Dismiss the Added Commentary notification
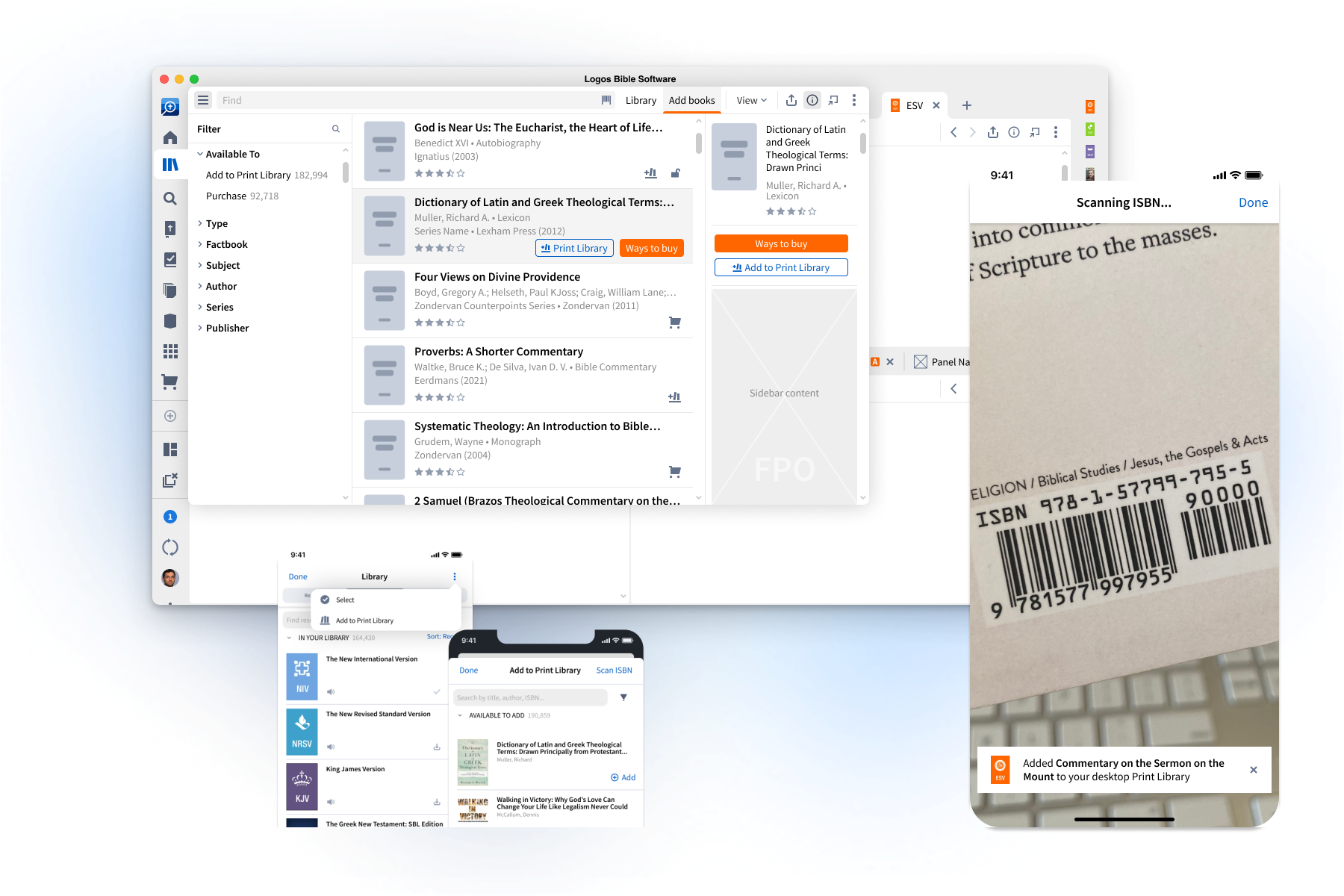The width and height of the screenshot is (1344, 896). 1254,770
